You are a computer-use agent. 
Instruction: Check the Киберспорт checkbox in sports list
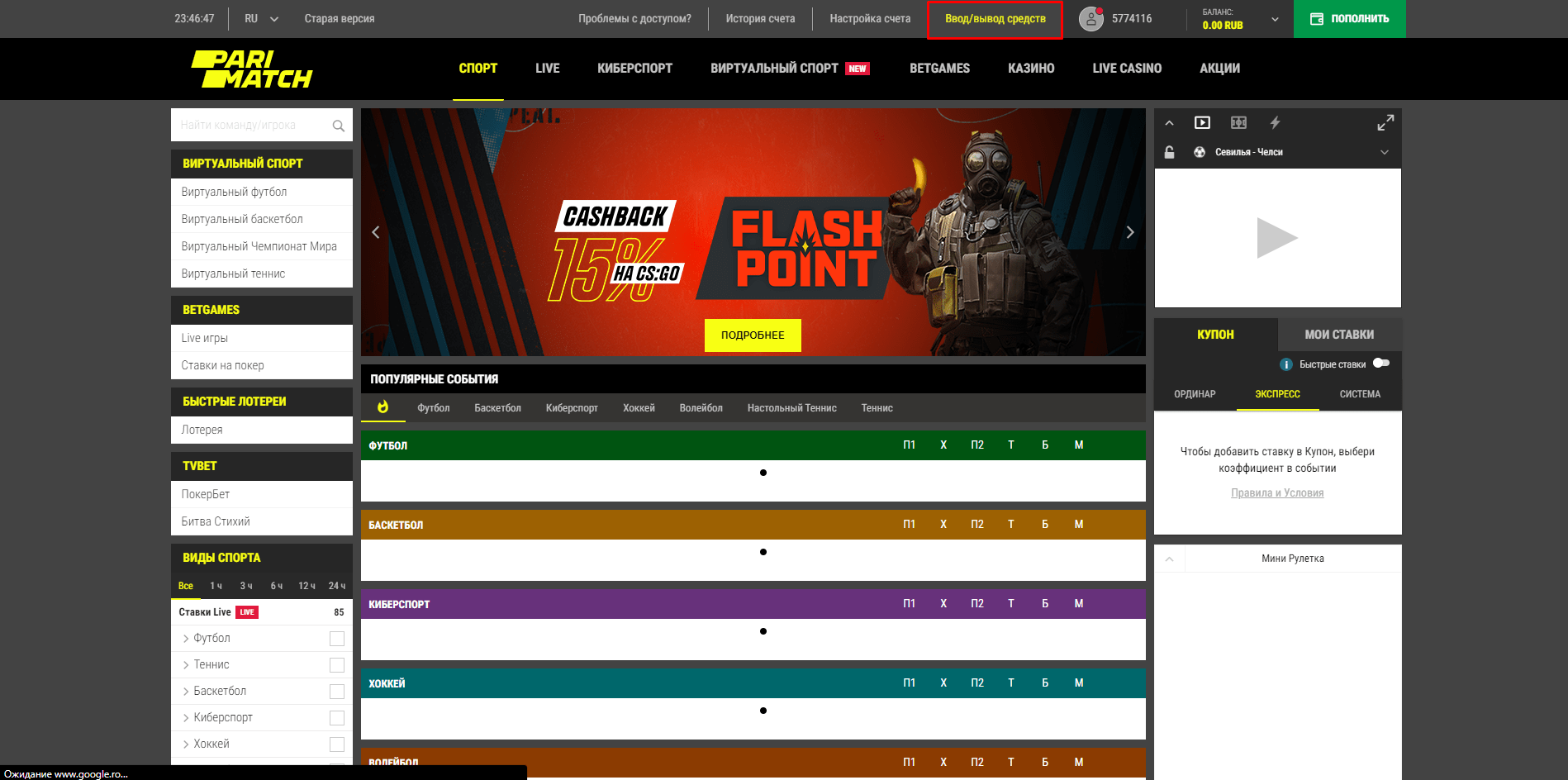337,718
